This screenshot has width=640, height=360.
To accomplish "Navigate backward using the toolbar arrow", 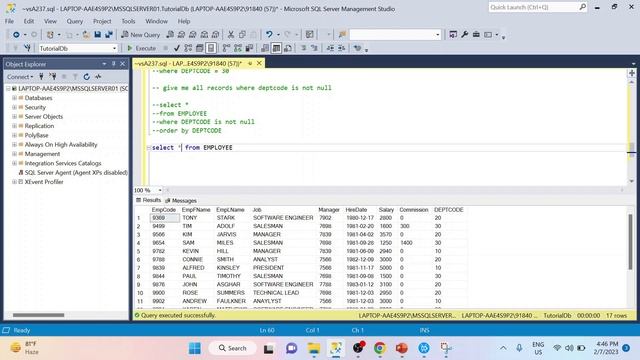I will (16, 35).
